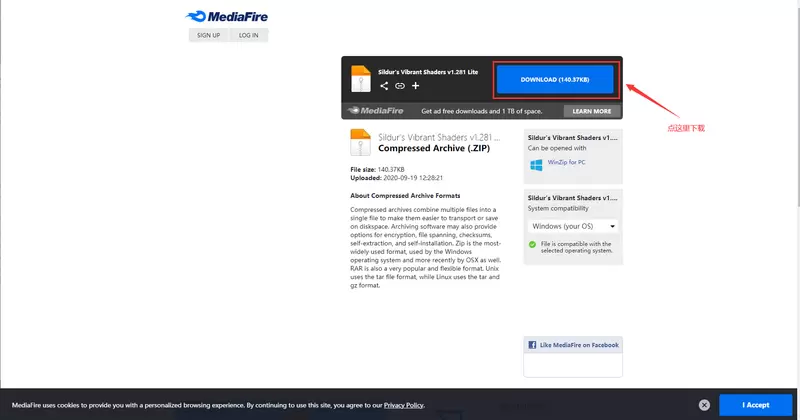The height and width of the screenshot is (420, 800).
Task: Click the zip file icon in dark bar
Action: 361,79
